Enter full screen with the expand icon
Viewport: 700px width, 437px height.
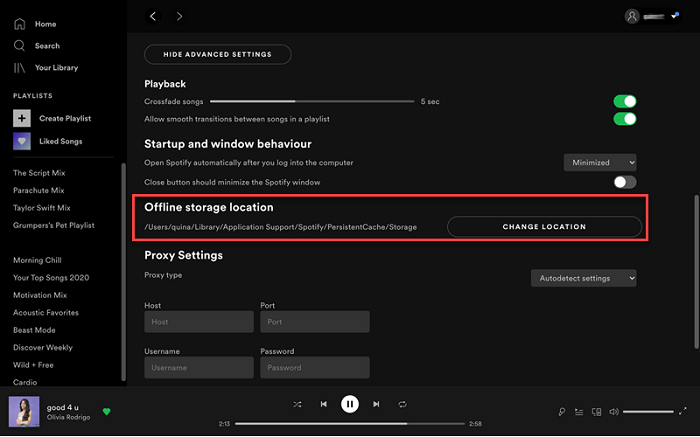coord(683,412)
